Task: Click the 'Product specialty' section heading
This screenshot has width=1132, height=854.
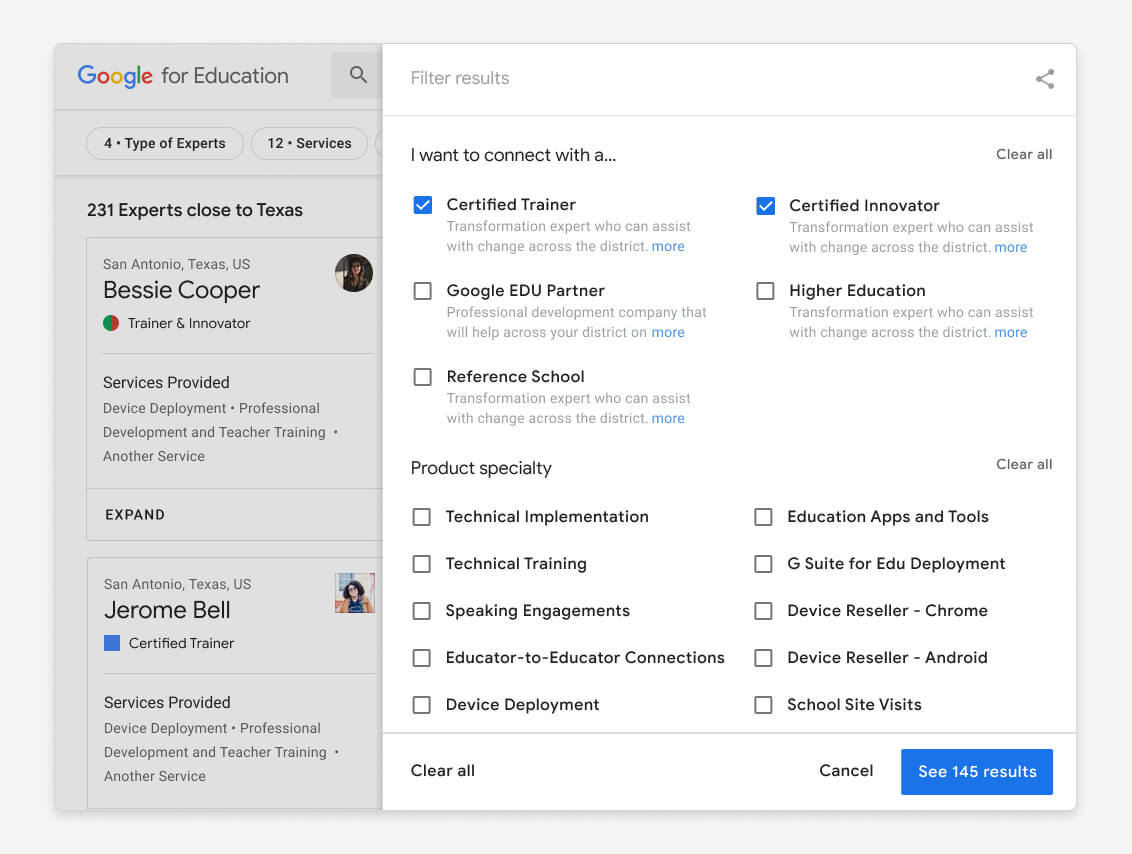Action: pyautogui.click(x=481, y=468)
